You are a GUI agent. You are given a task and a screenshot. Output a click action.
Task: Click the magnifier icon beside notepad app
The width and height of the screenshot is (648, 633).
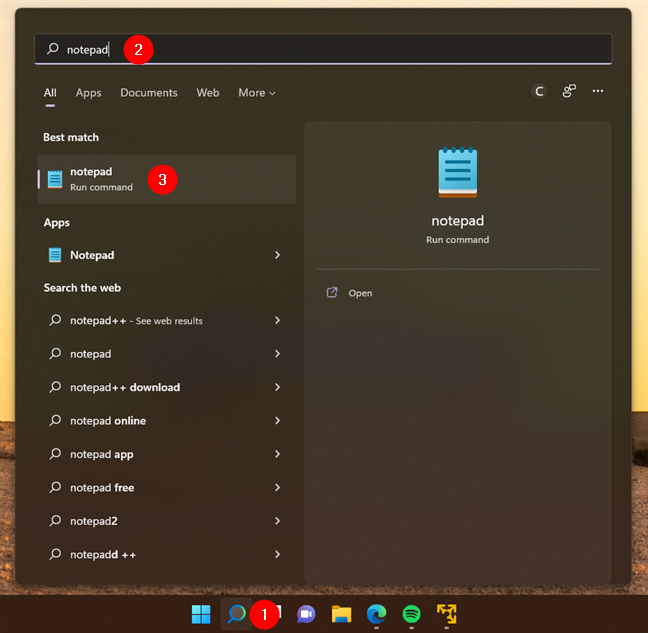click(55, 454)
